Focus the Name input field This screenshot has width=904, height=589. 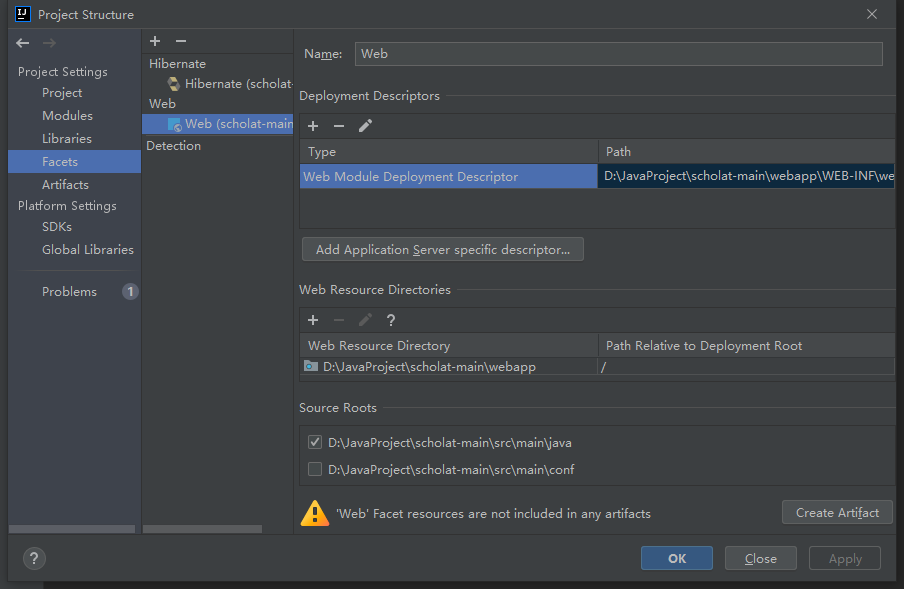click(619, 54)
